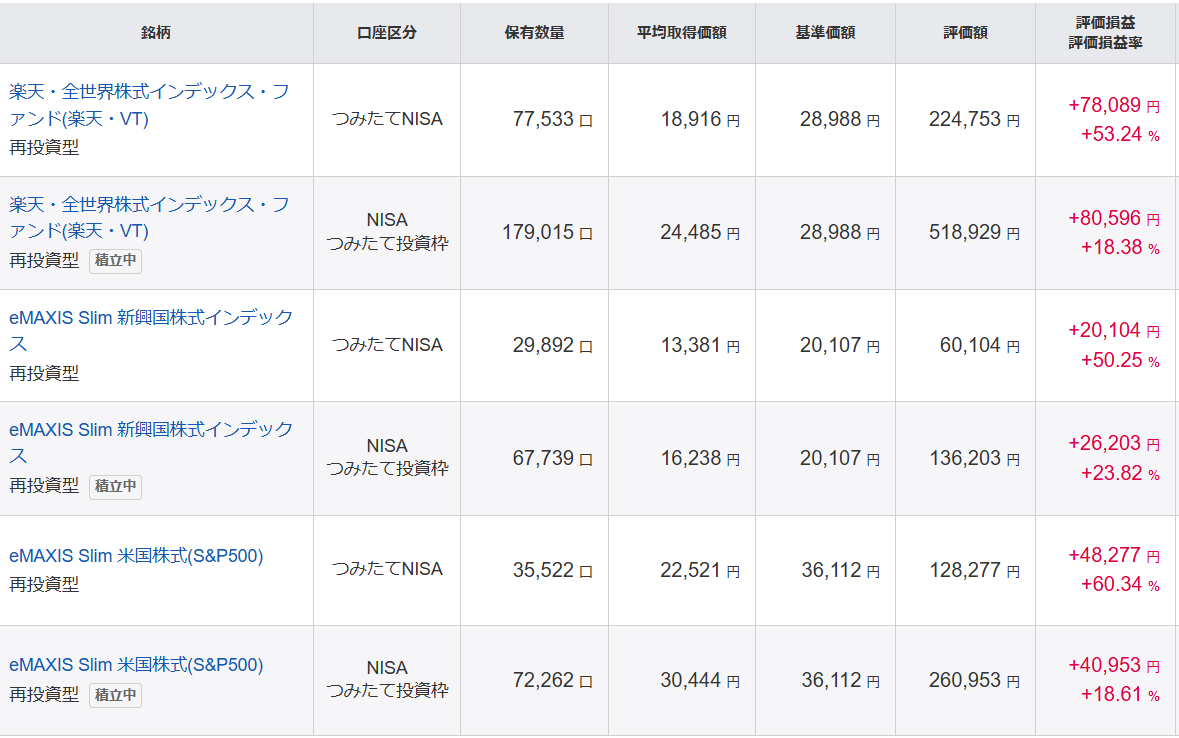The width and height of the screenshot is (1179, 738).
Task: Click the +60.34 % return rate
Action: tap(1119, 584)
